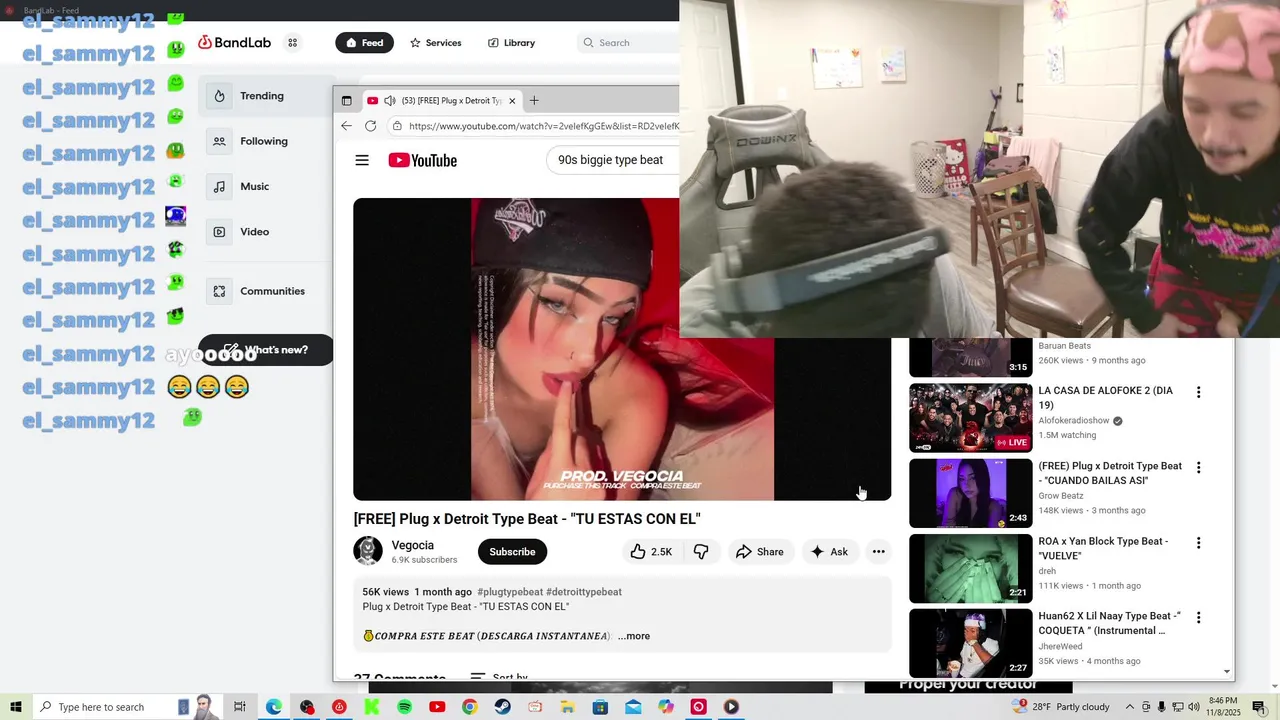Click the YouTube logo
Image resolution: width=1280 pixels, height=720 pixels.
click(422, 160)
